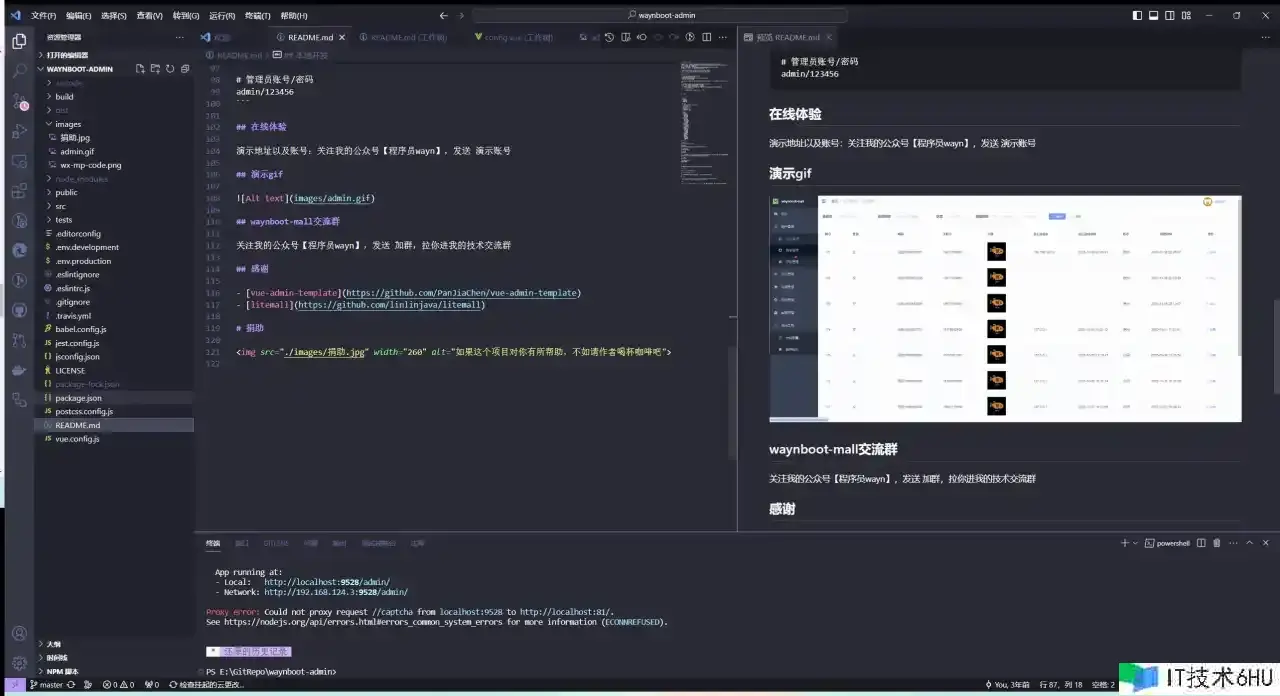
Task: Open the Explorer view in activity bar
Action: click(x=19, y=41)
